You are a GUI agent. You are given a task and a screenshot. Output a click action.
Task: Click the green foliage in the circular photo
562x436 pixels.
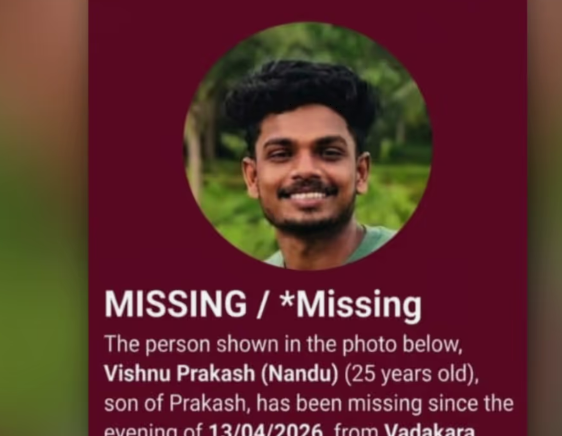[394, 108]
